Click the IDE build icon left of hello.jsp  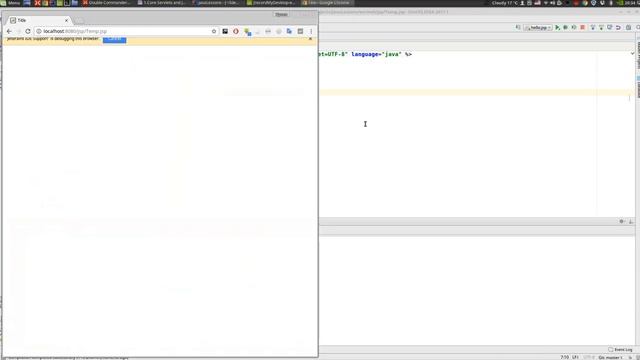pos(518,28)
